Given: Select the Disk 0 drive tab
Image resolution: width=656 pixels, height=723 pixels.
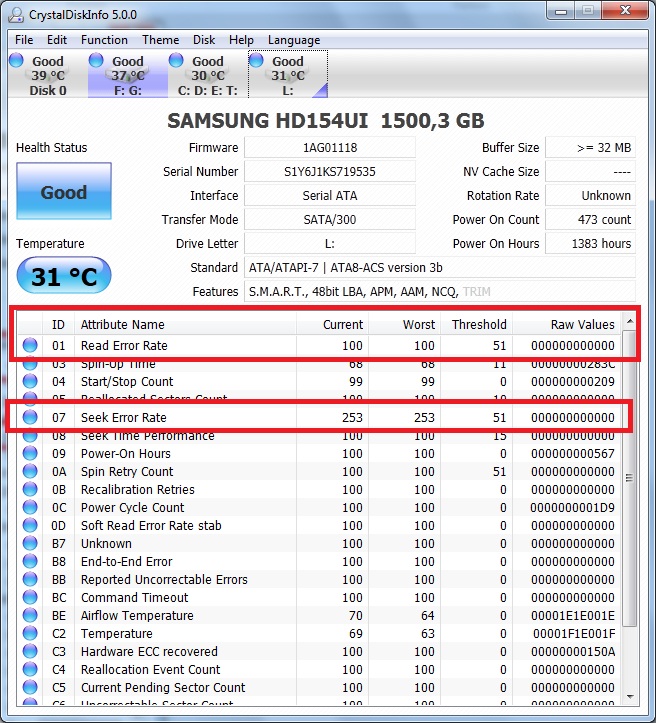Looking at the screenshot, I should click(x=47, y=75).
